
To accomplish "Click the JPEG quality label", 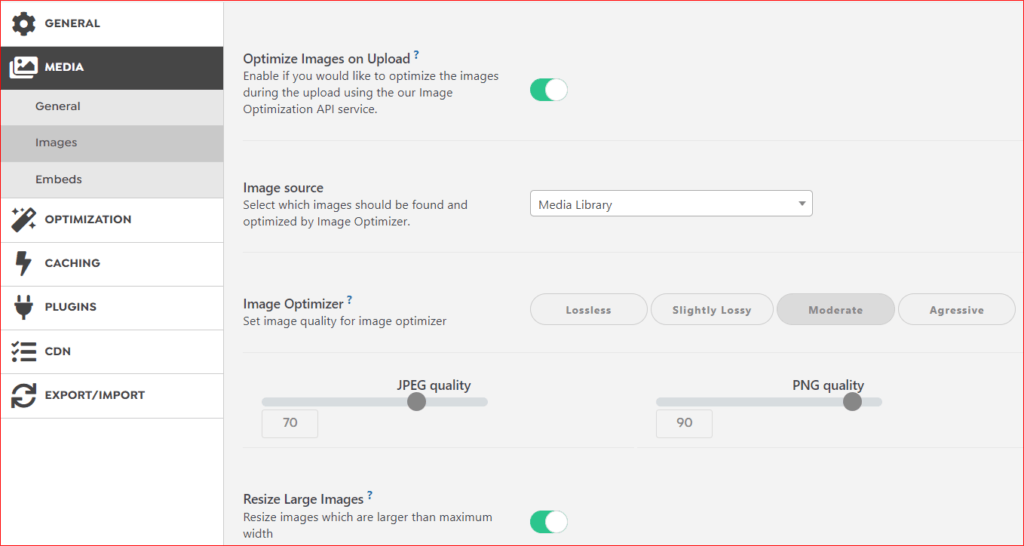I will [x=434, y=385].
